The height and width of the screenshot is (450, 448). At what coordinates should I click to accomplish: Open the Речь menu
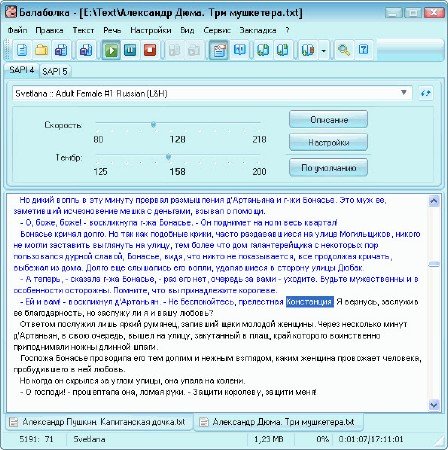112,30
